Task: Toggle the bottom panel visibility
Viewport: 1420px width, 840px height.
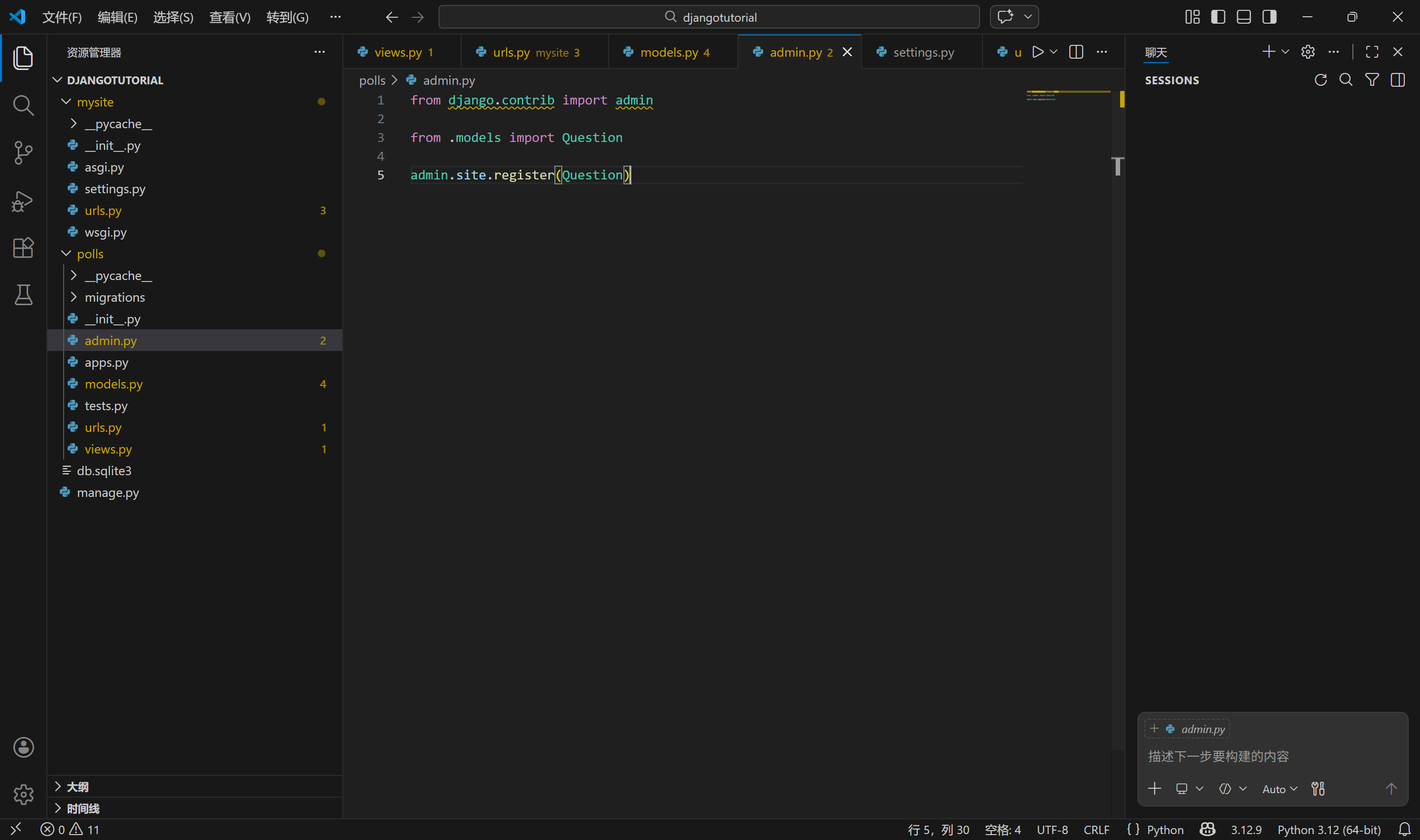Action: [1243, 17]
